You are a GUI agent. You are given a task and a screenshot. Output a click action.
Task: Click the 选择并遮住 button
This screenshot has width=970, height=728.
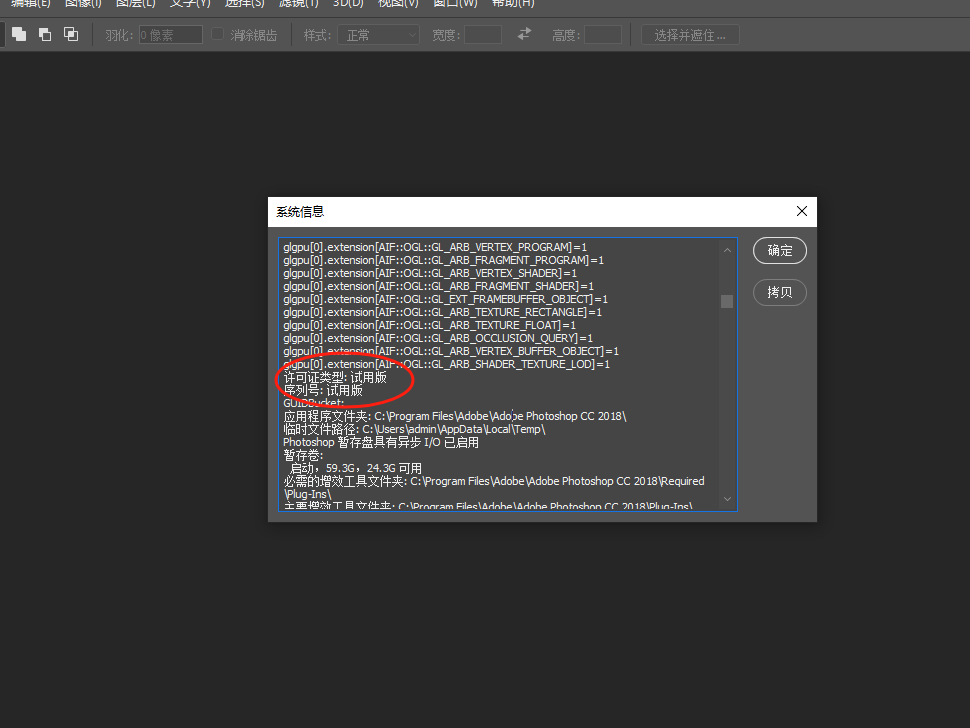690,35
